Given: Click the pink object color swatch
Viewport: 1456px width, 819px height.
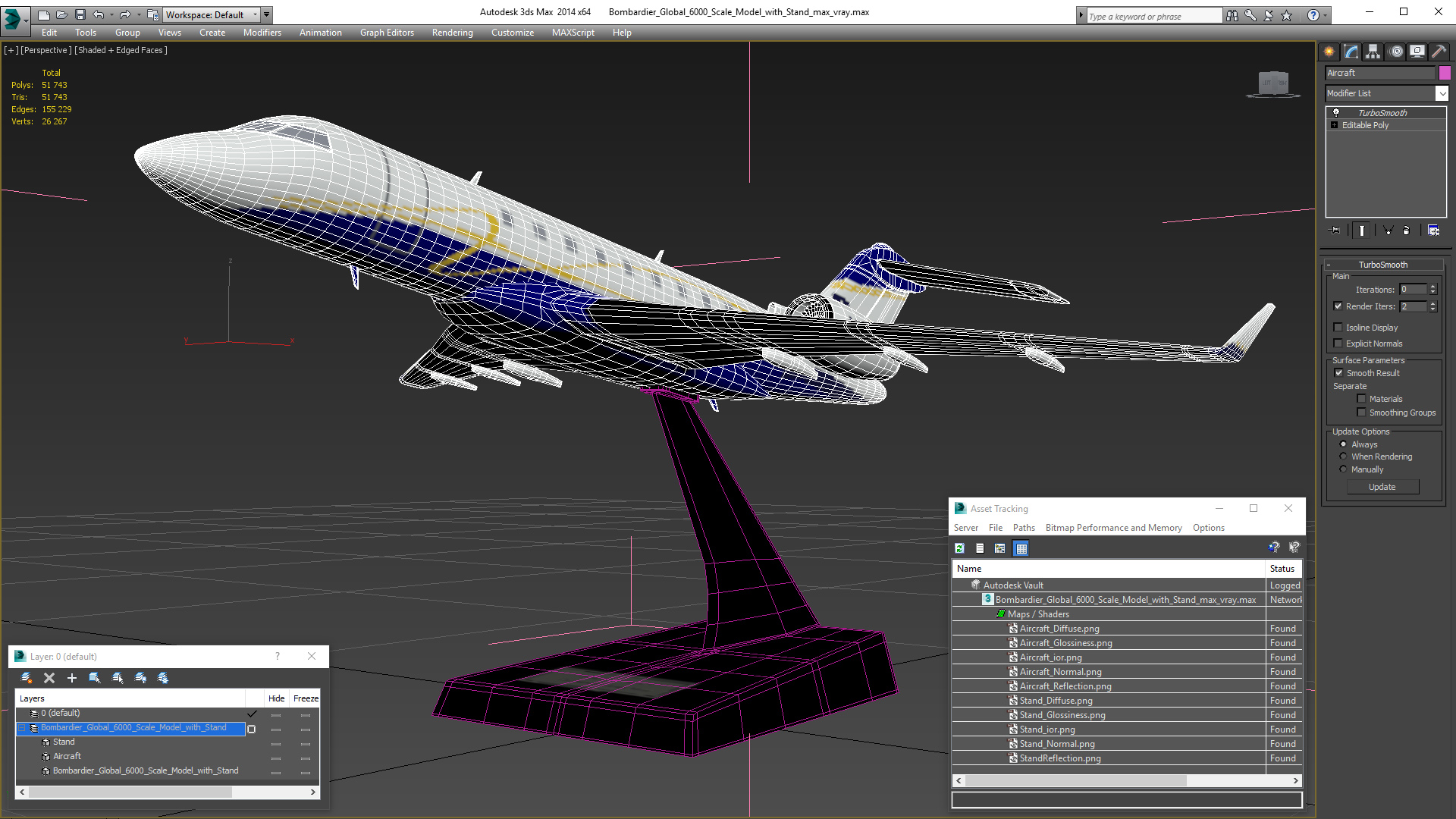Looking at the screenshot, I should point(1445,73).
